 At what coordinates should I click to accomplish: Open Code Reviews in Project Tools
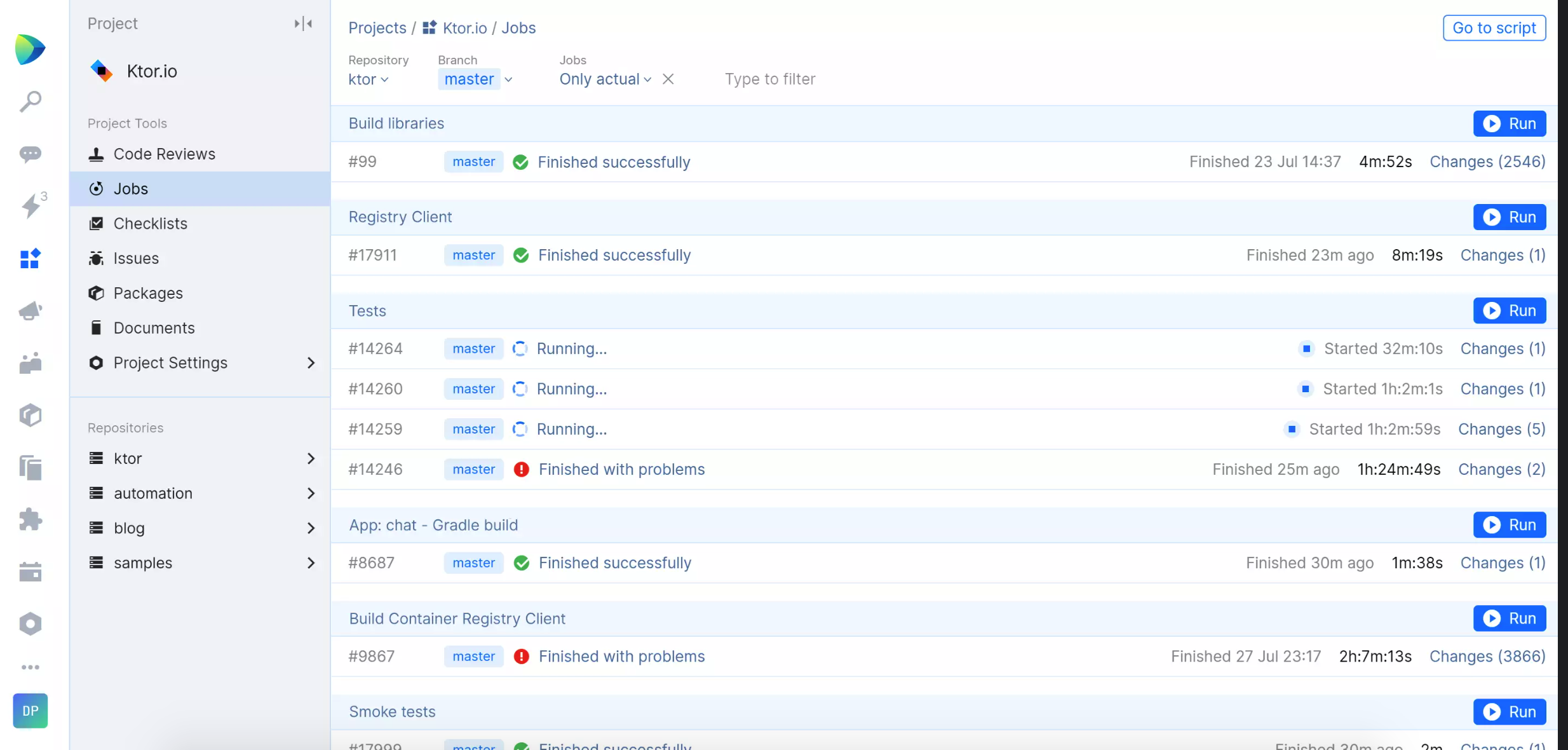pyautogui.click(x=164, y=154)
